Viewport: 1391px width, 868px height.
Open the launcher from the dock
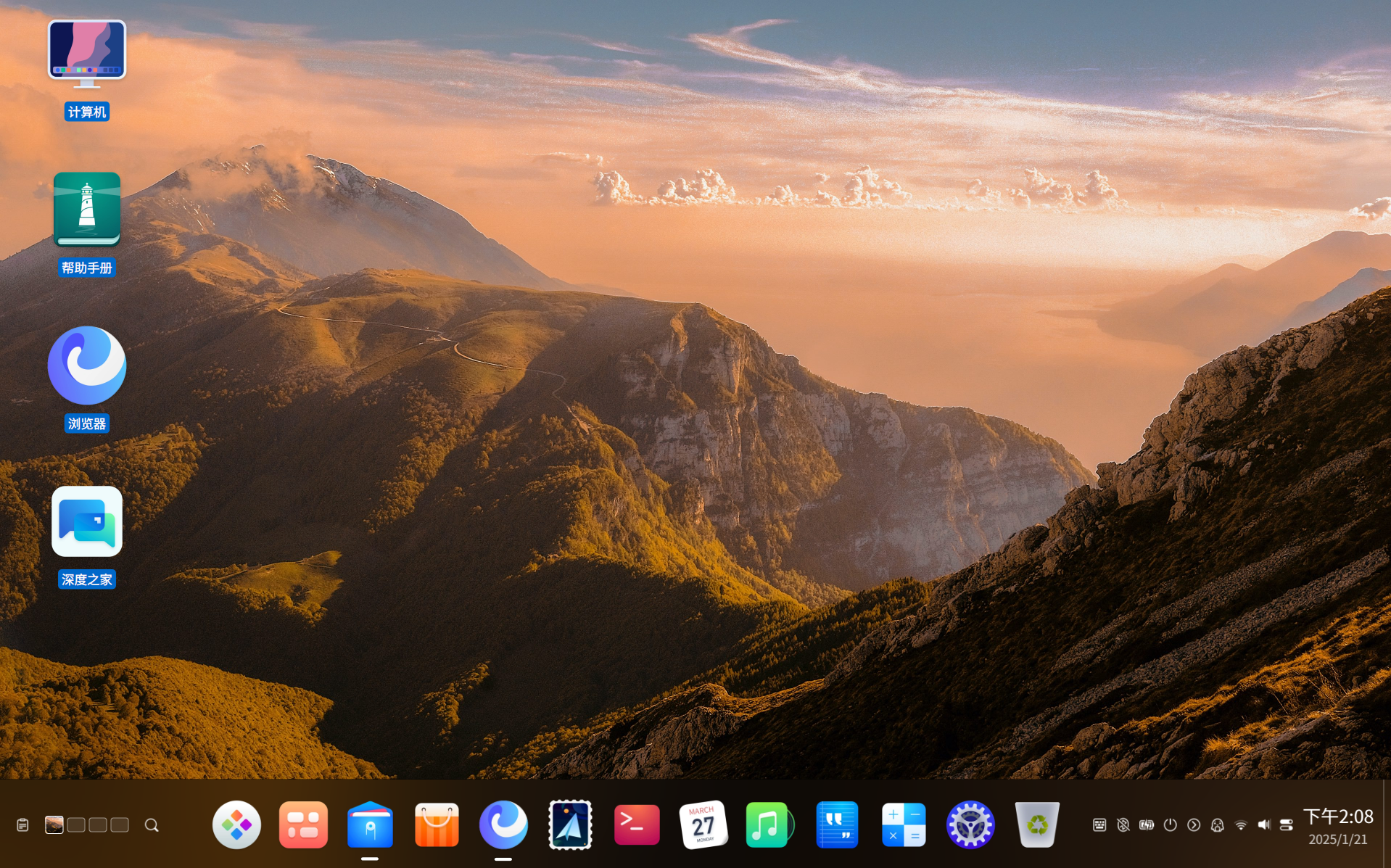(x=236, y=824)
